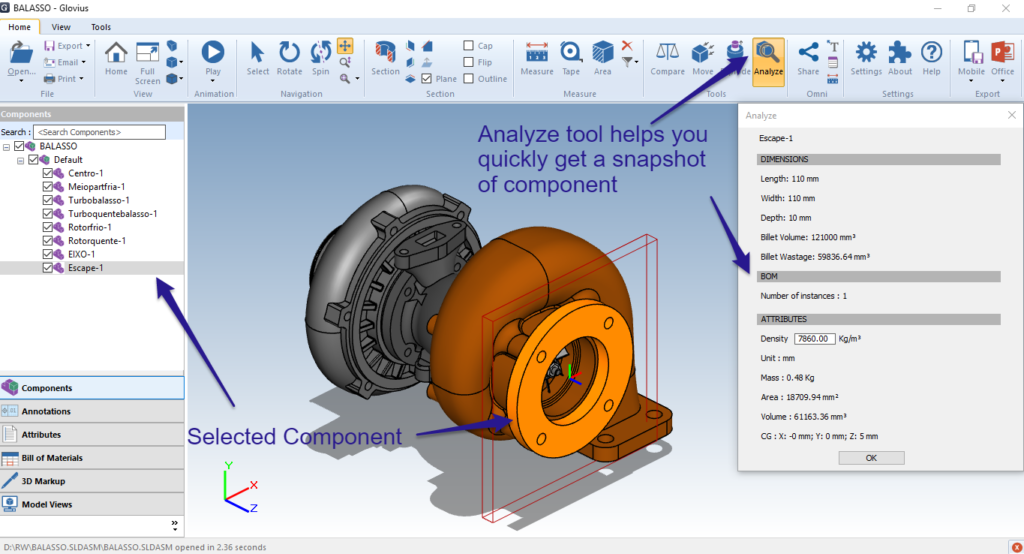Open the Bill of Materials panel
The width and height of the screenshot is (1024, 554).
[92, 457]
